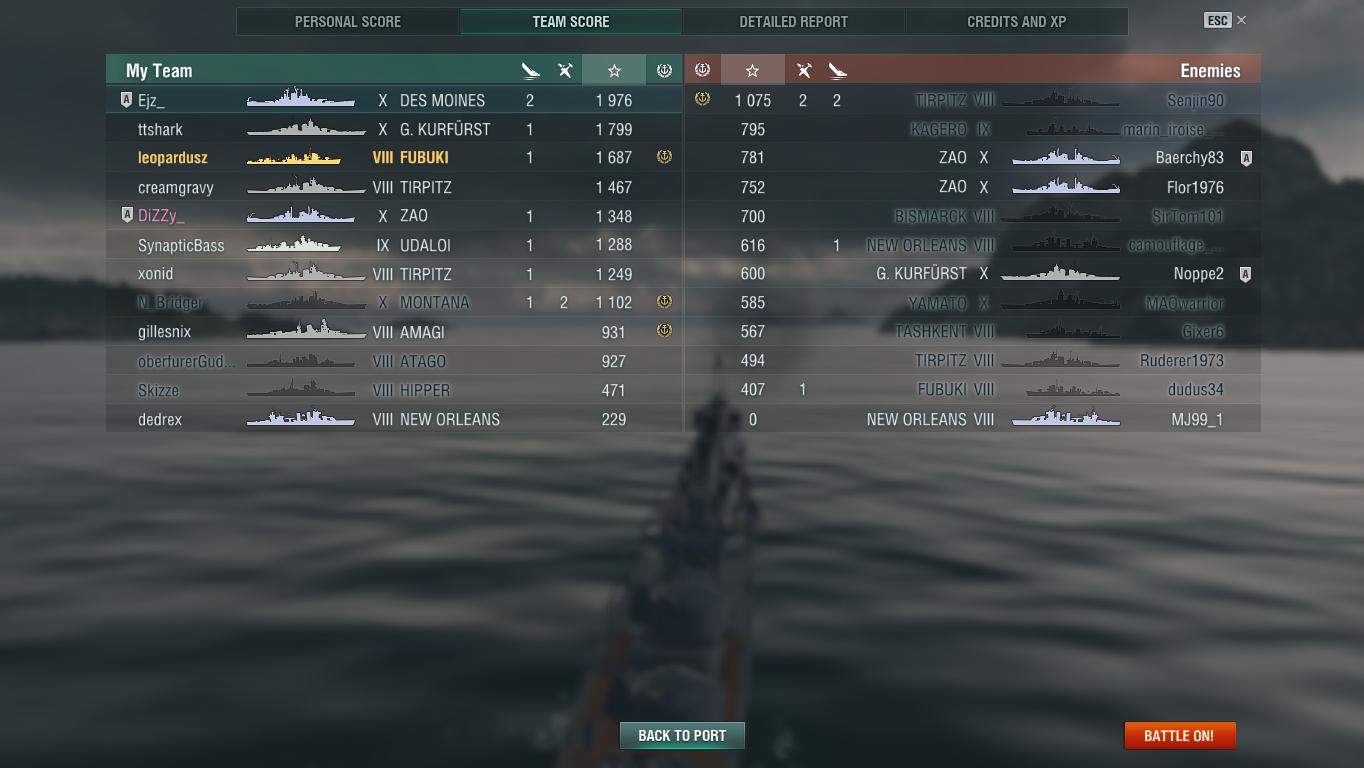Select the Team Score tab
The image size is (1364, 768).
pyautogui.click(x=571, y=21)
